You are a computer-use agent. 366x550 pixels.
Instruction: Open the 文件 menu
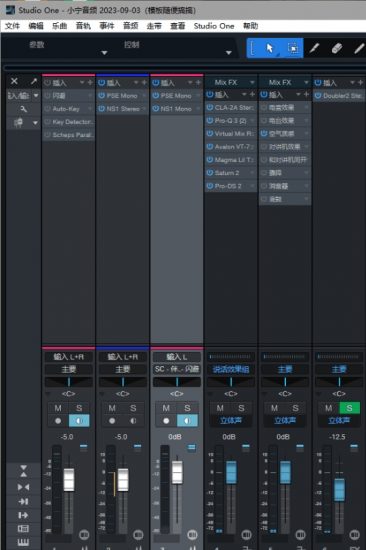pyautogui.click(x=12, y=26)
